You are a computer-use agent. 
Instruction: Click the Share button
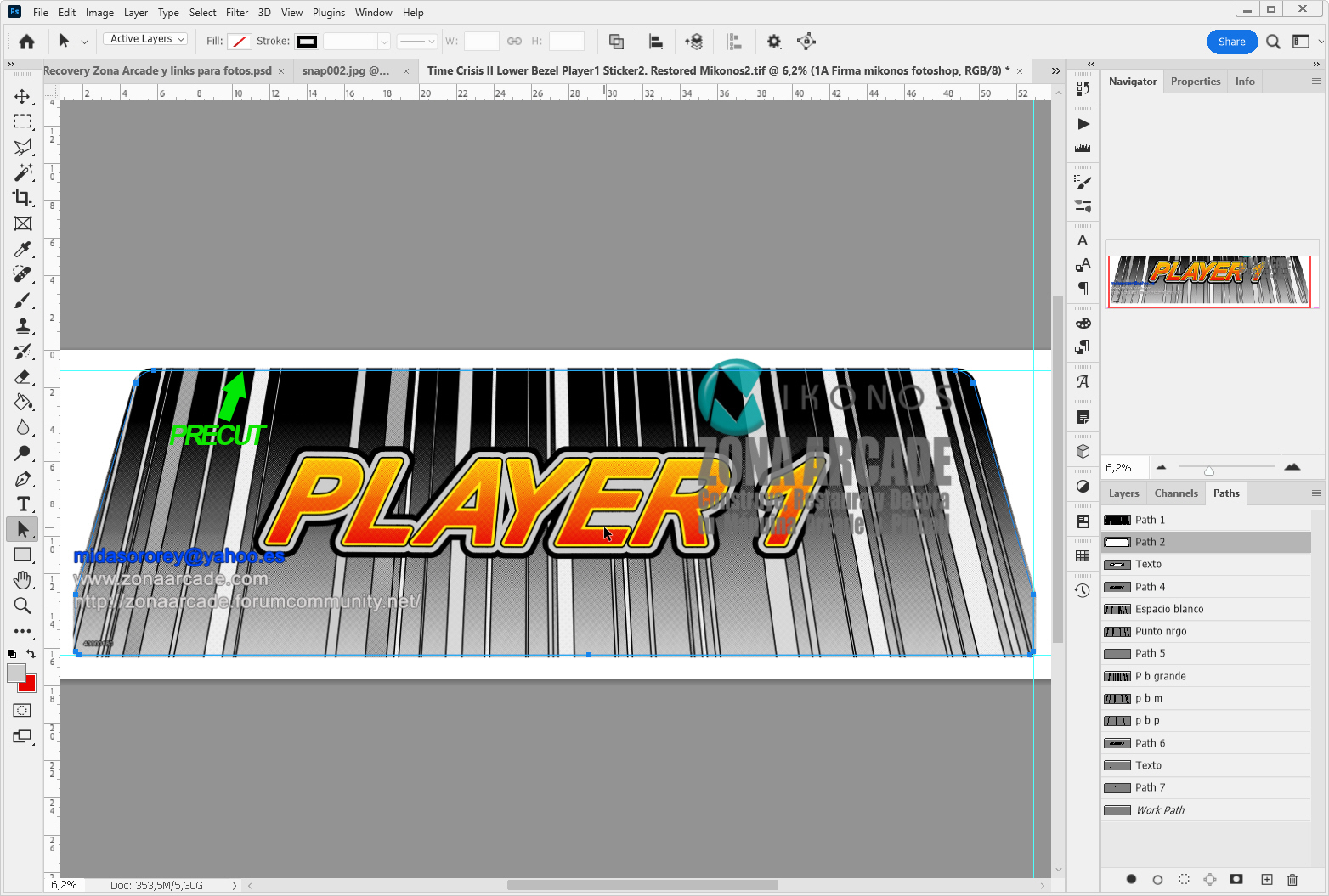click(x=1231, y=42)
